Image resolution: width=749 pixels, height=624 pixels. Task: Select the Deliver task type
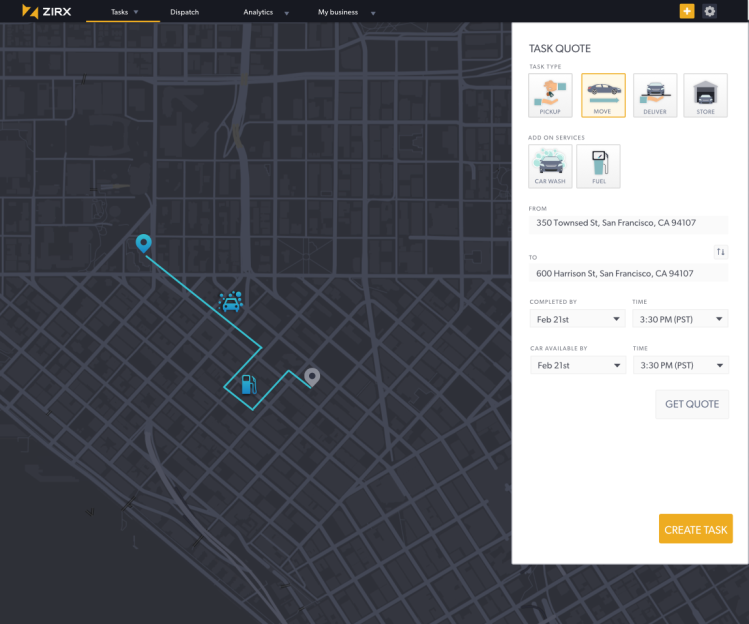pos(655,95)
